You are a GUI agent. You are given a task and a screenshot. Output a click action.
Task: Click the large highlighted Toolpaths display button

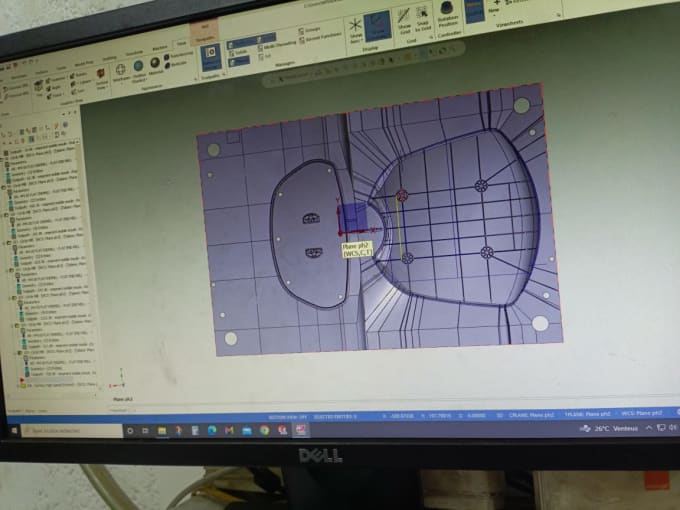pyautogui.click(x=211, y=57)
